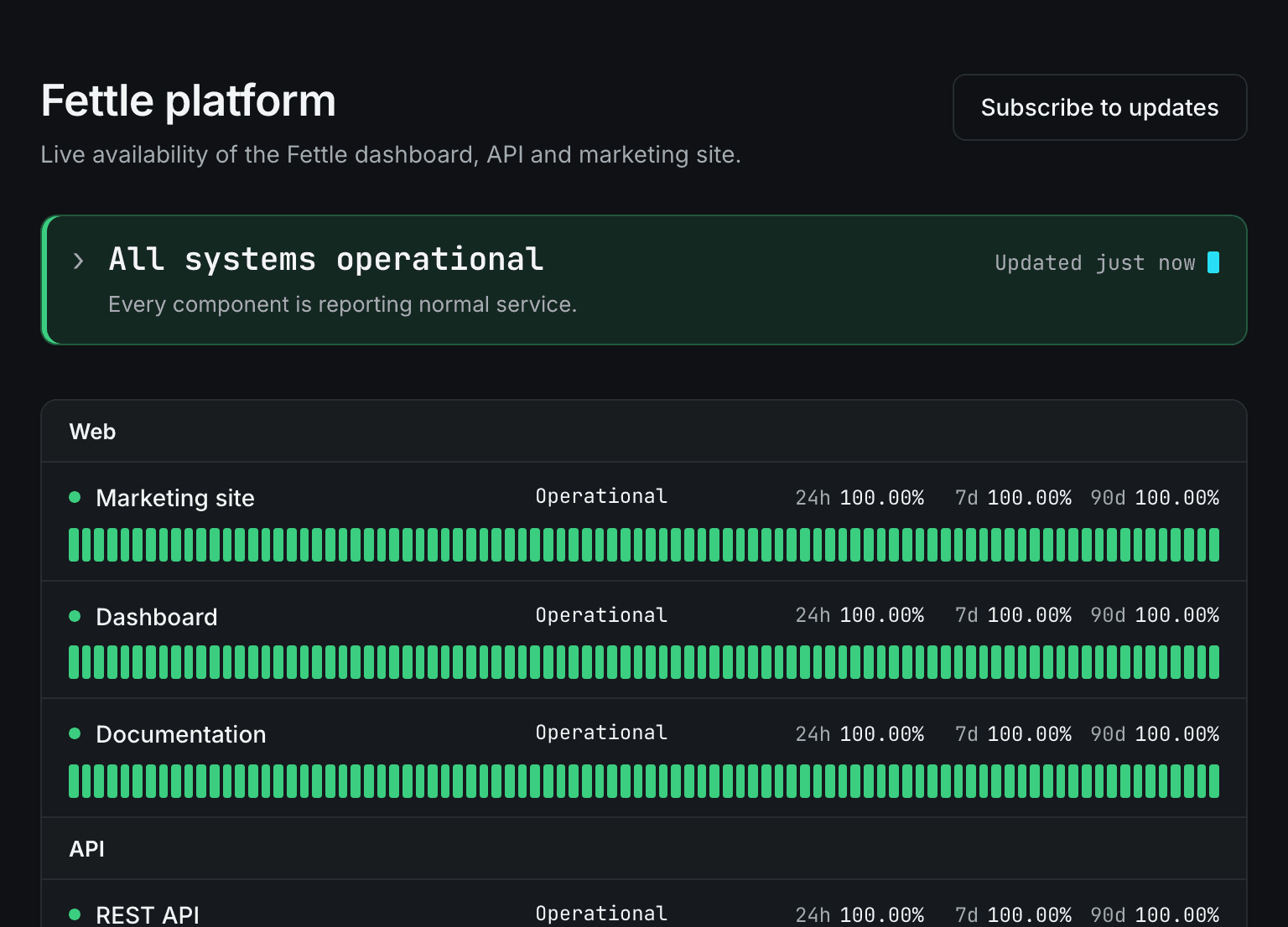Click Subscribe to updates button

click(1099, 107)
